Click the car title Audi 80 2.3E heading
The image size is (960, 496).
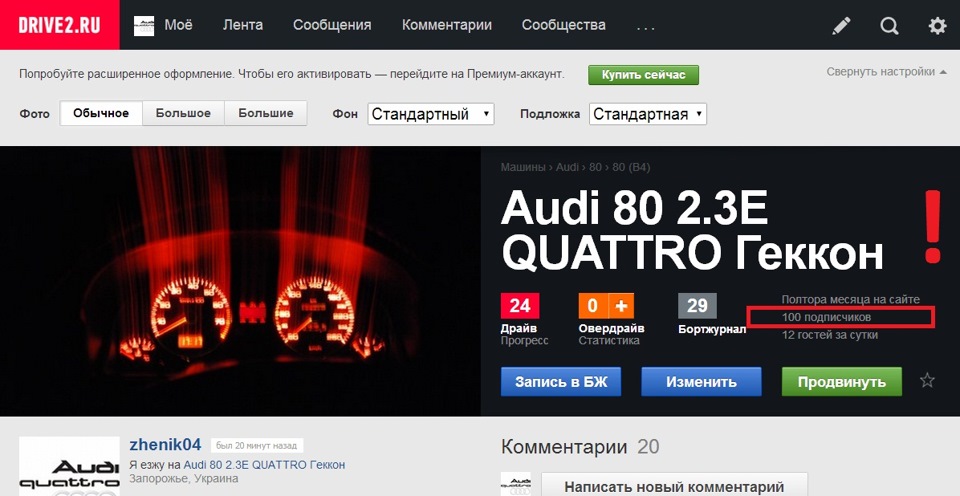(x=692, y=230)
